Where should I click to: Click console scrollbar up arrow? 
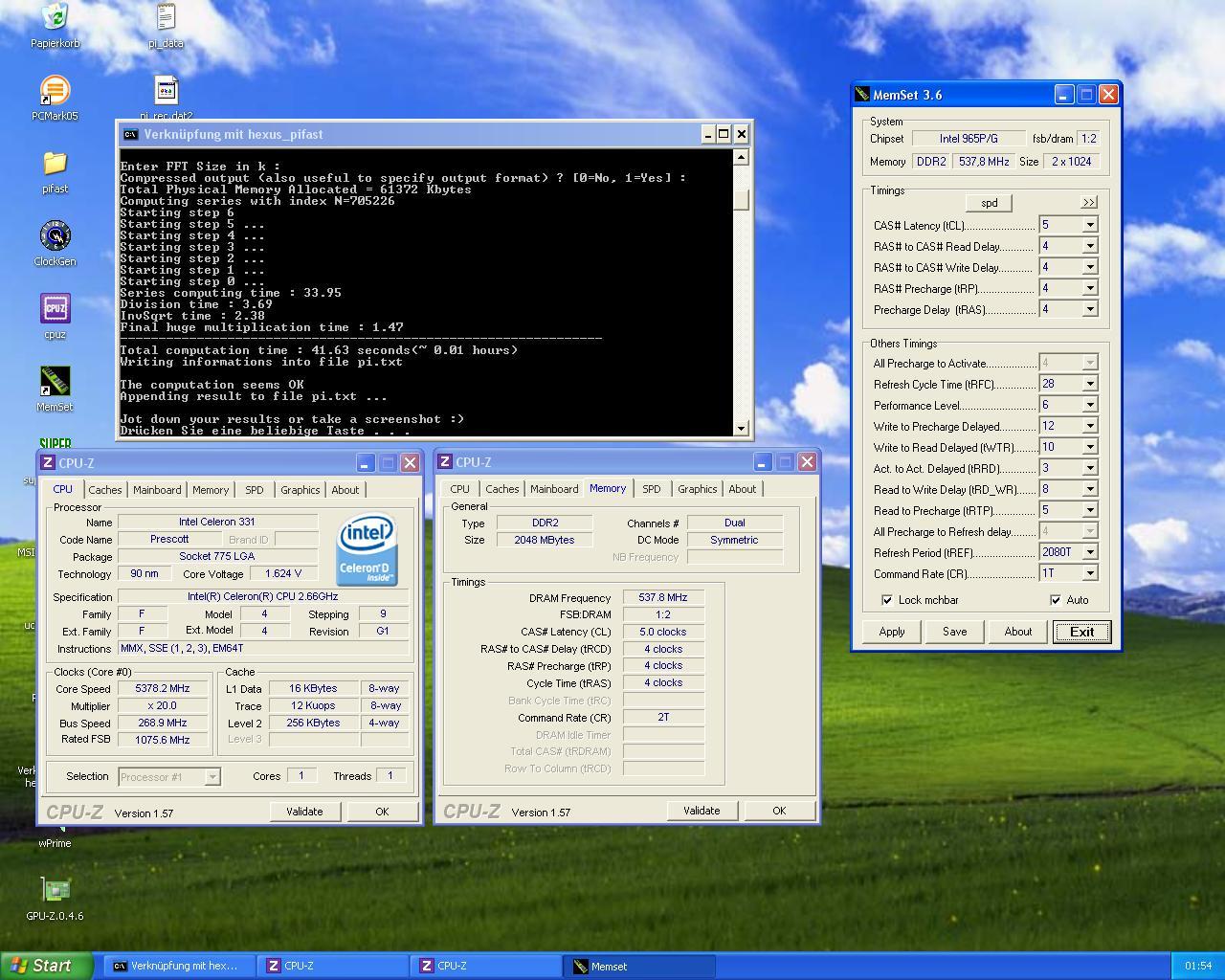pyautogui.click(x=741, y=157)
